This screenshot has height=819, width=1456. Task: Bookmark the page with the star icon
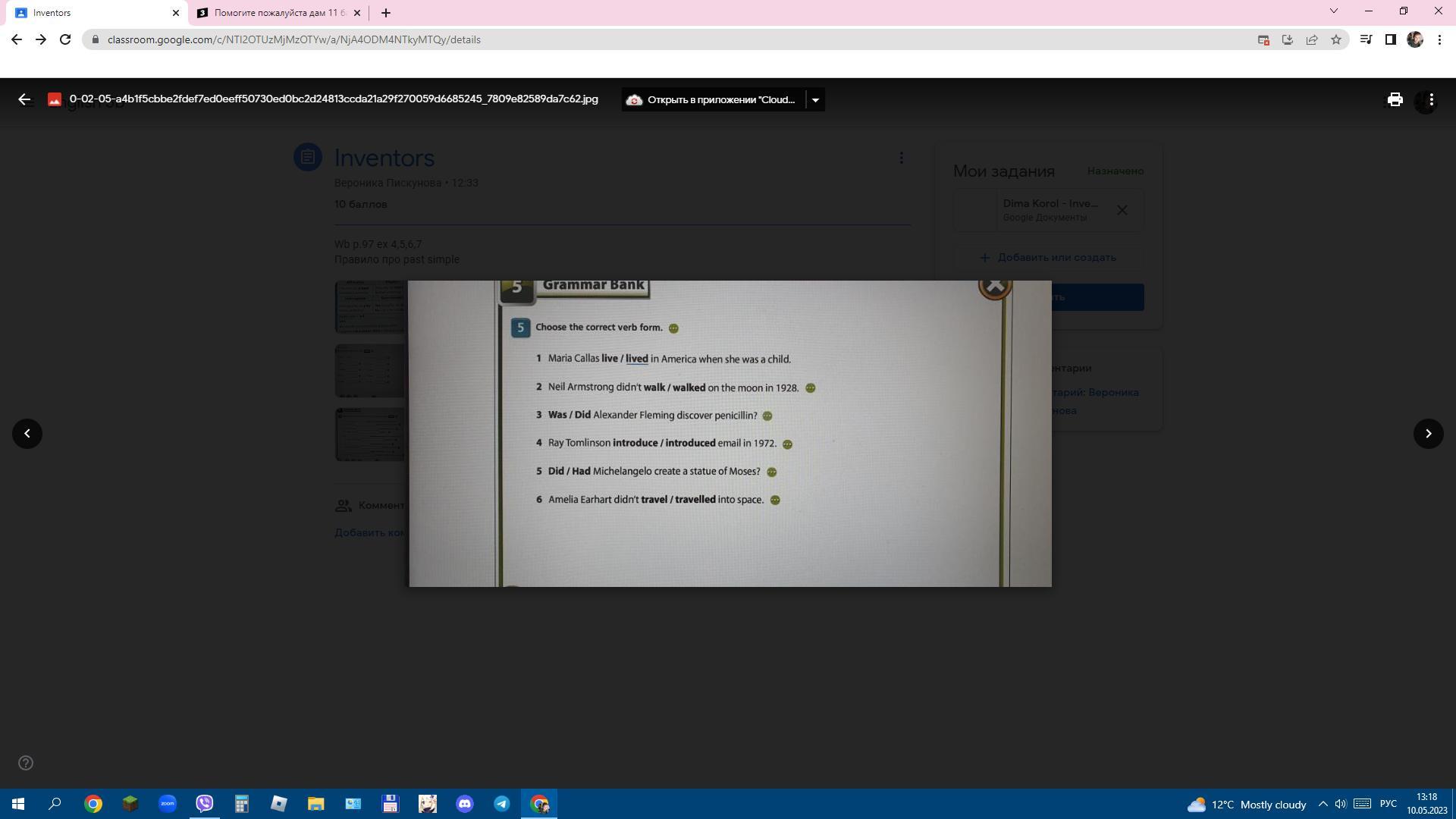tap(1336, 39)
